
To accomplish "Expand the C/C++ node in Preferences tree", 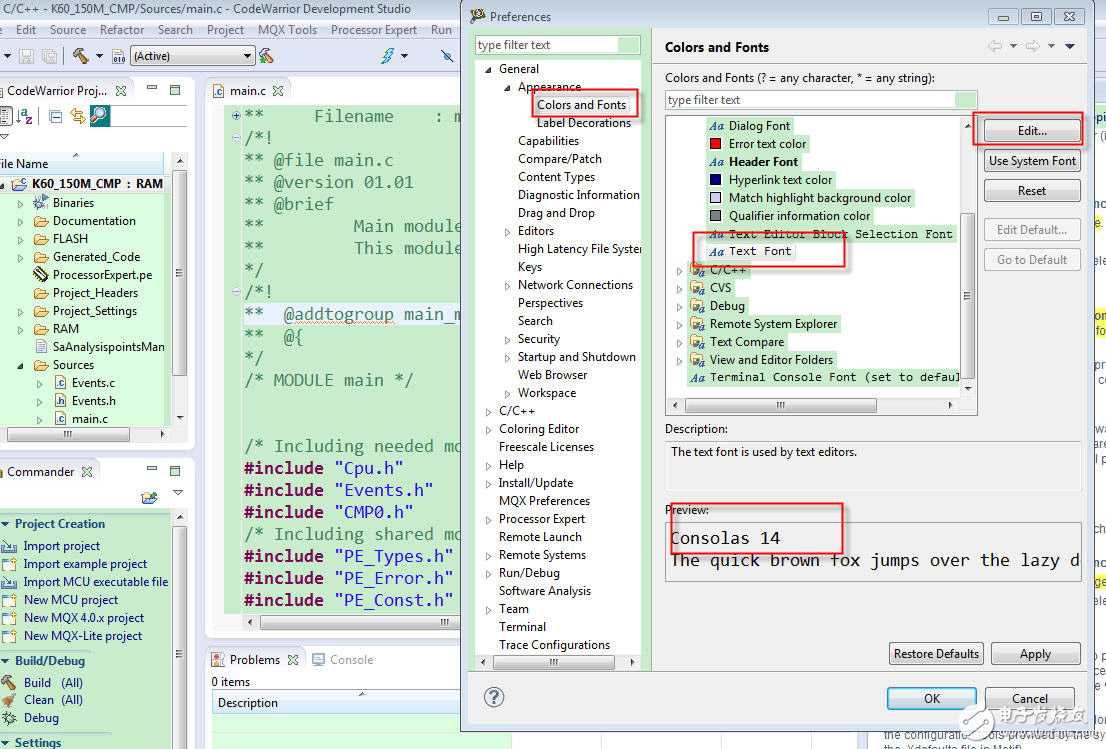I will tap(488, 411).
